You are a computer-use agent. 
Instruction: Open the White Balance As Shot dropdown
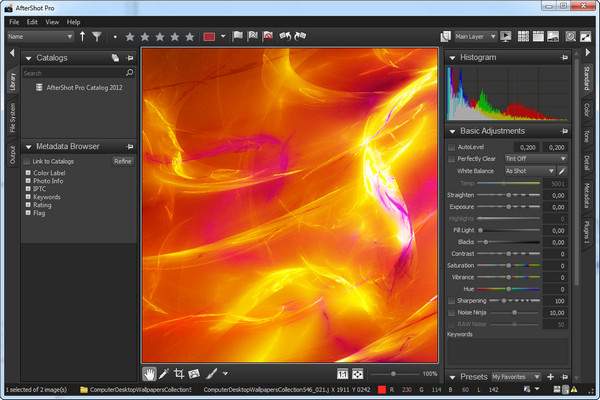click(529, 171)
